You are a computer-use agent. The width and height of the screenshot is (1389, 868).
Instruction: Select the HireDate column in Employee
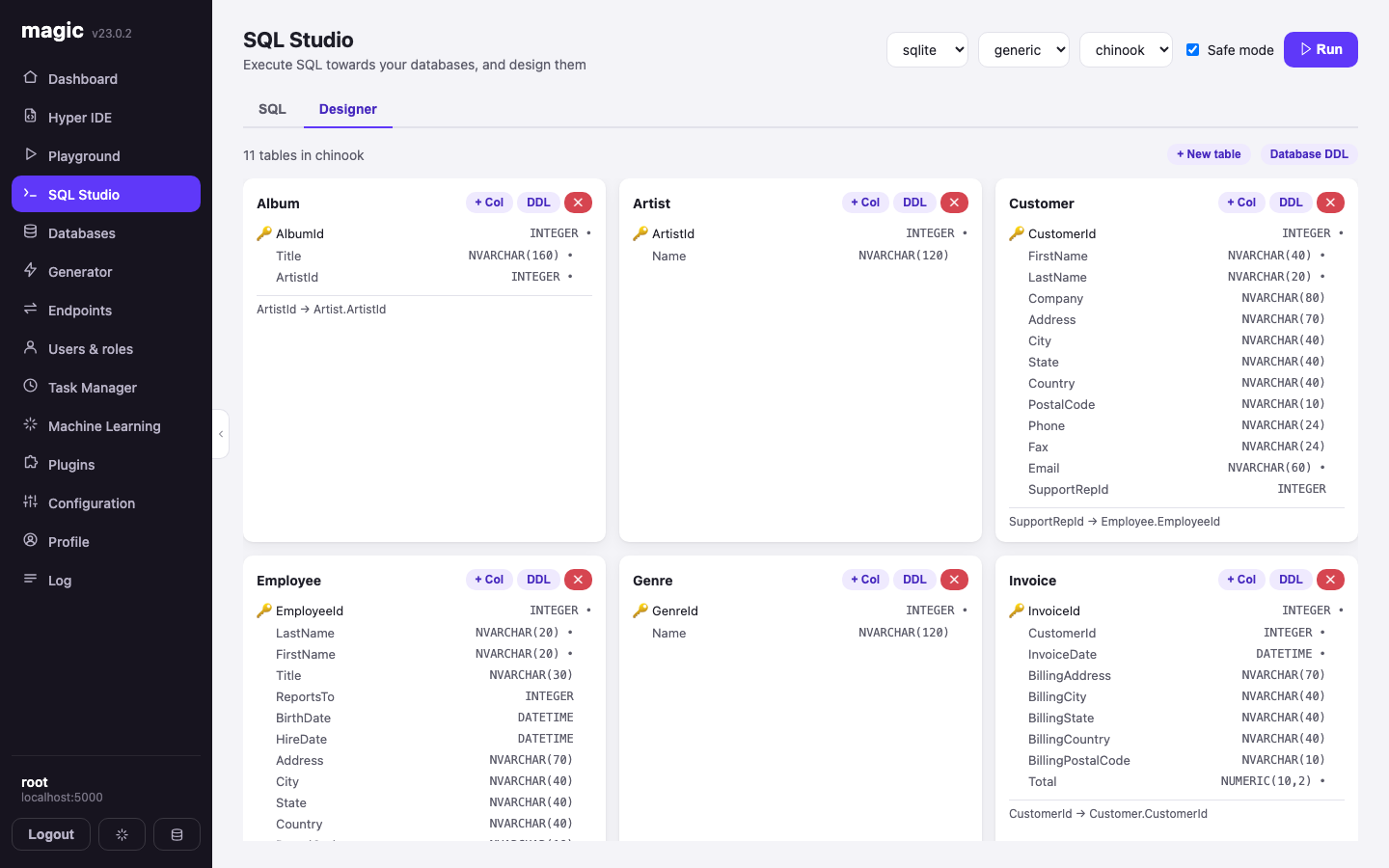(424, 739)
